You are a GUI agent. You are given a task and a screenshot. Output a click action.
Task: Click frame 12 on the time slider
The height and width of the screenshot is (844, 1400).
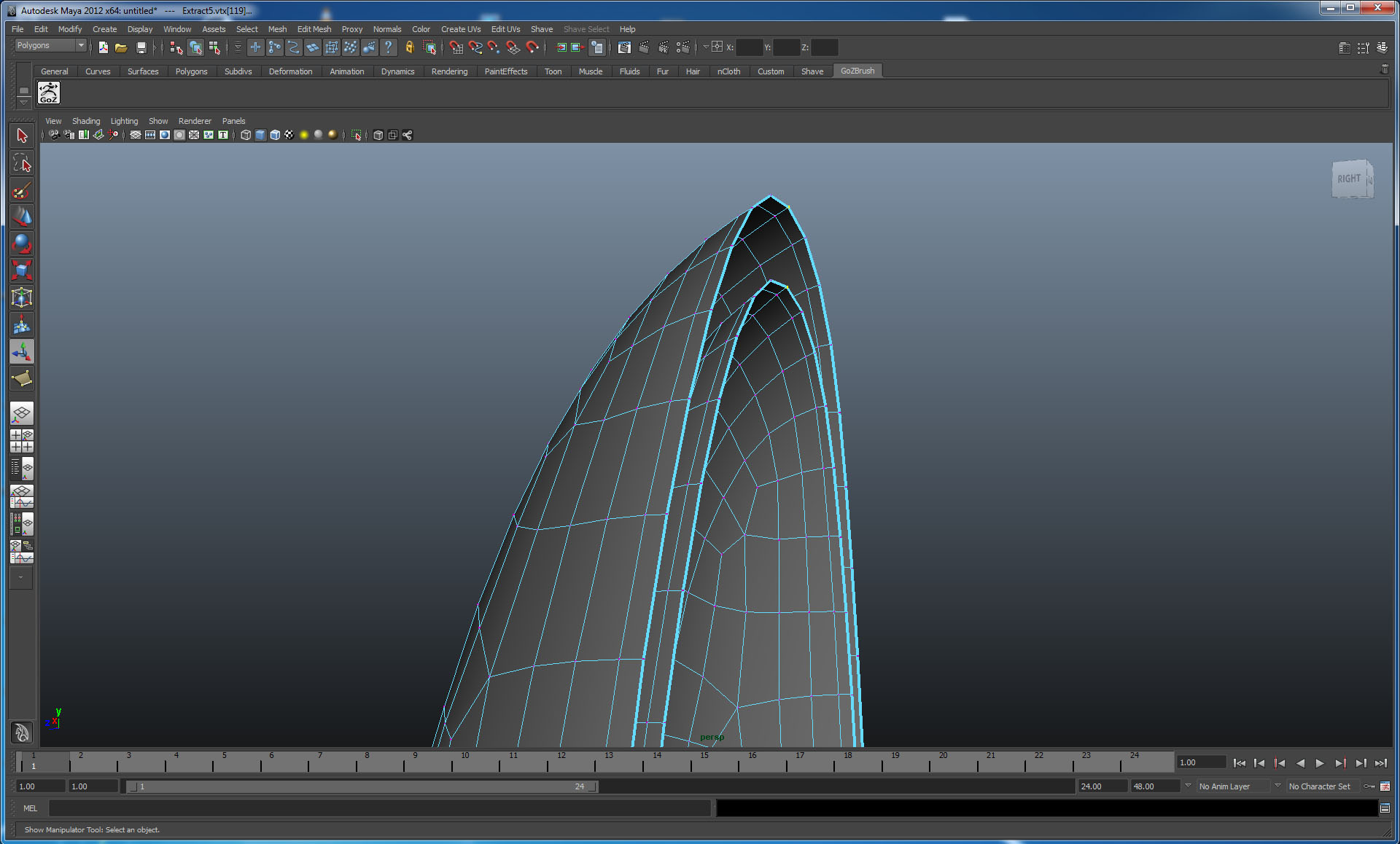561,762
